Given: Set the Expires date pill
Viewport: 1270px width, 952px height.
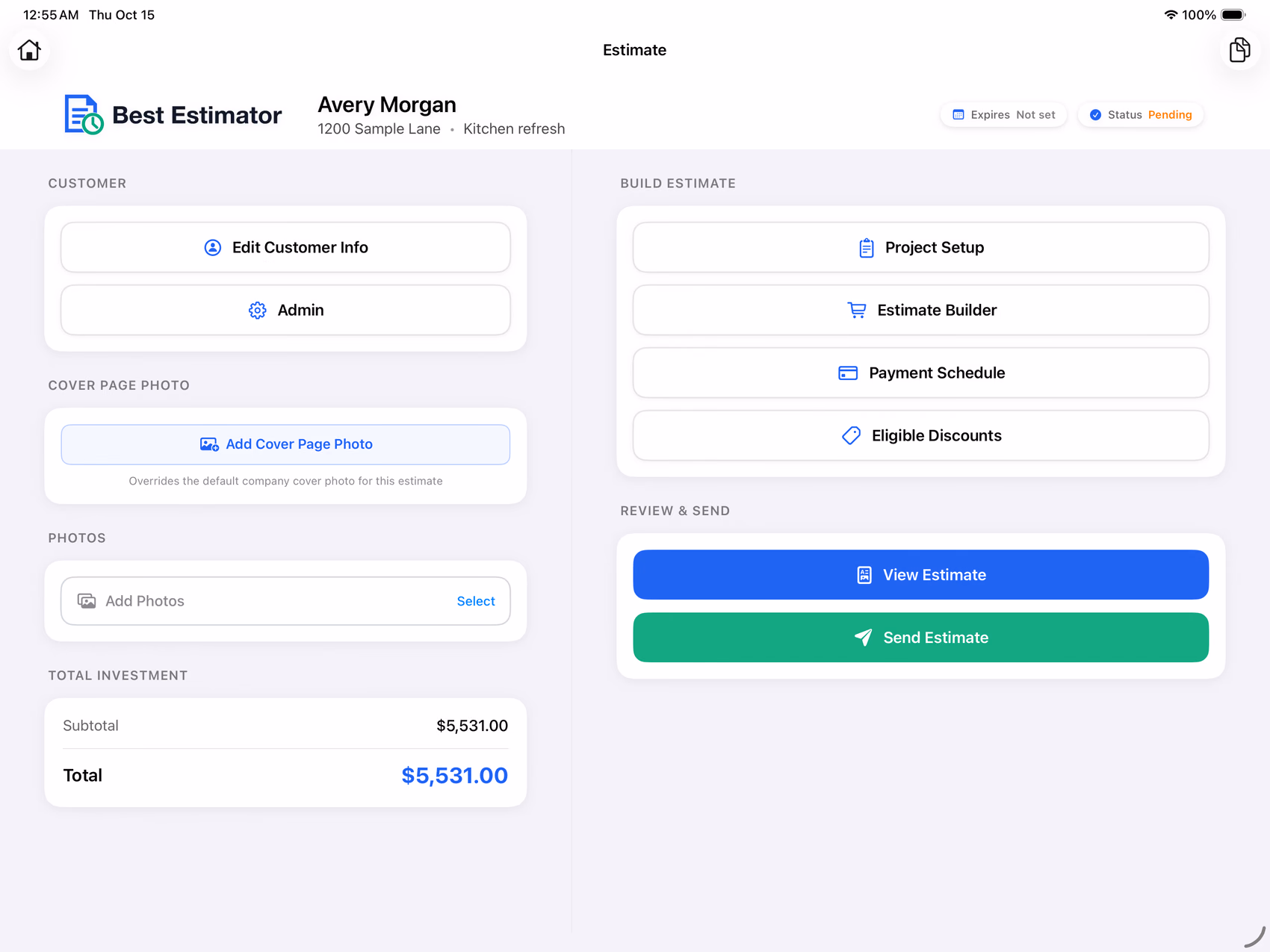Looking at the screenshot, I should pyautogui.click(x=1003, y=114).
